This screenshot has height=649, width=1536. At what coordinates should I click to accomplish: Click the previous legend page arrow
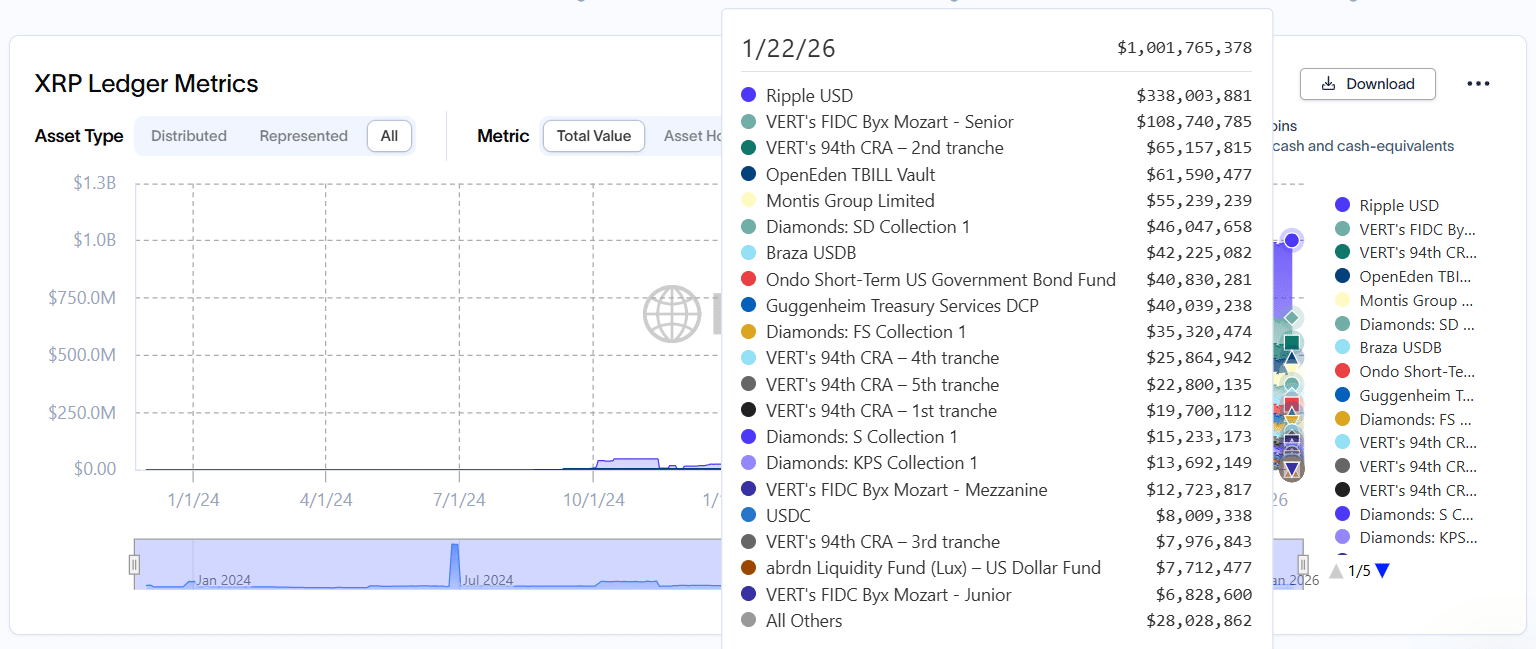[1336, 571]
